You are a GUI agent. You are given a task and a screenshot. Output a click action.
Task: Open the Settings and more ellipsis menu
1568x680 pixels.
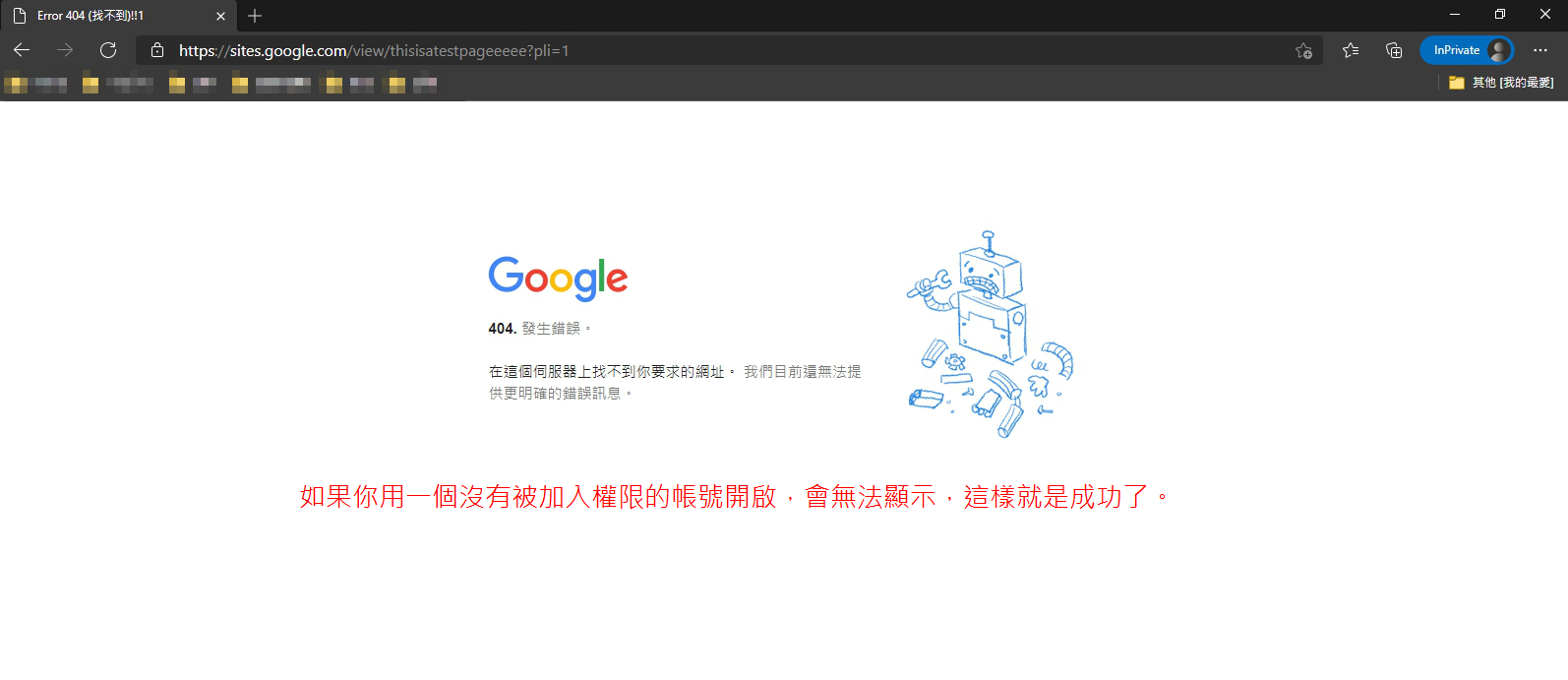1540,50
